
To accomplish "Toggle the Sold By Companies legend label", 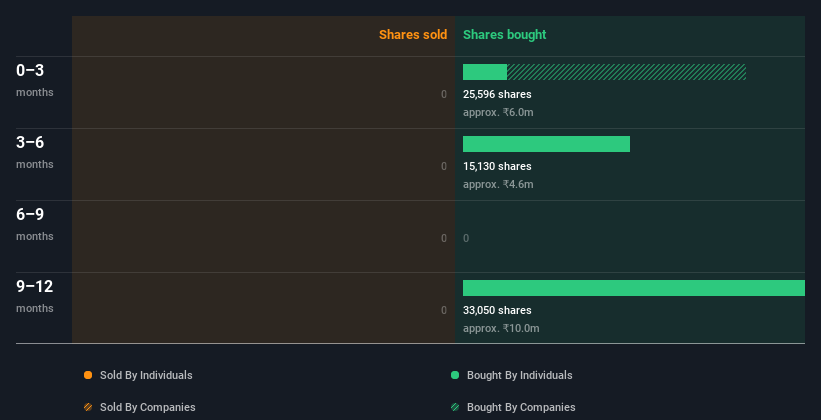I will pos(148,407).
